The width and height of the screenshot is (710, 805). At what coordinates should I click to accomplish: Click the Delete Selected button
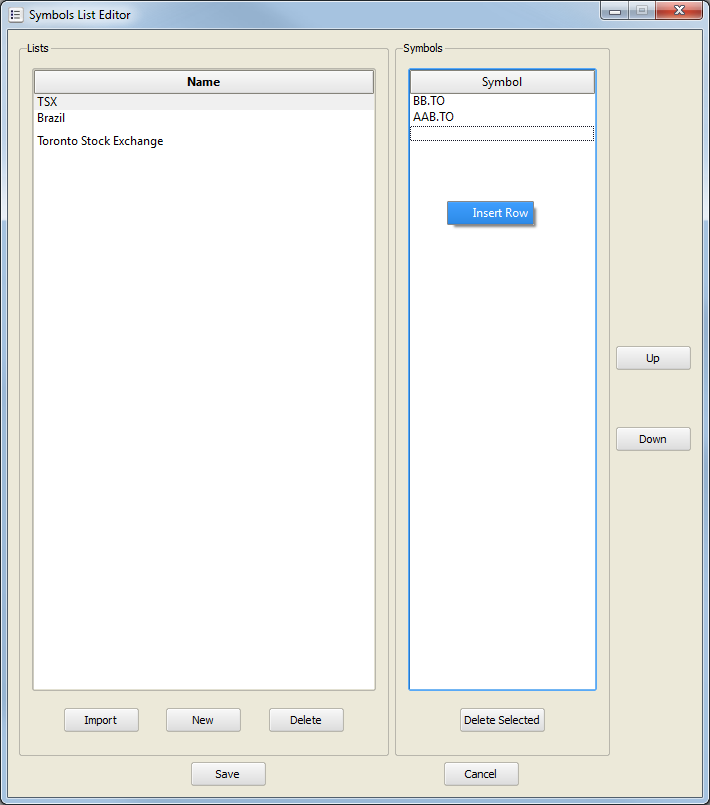[x=502, y=720]
